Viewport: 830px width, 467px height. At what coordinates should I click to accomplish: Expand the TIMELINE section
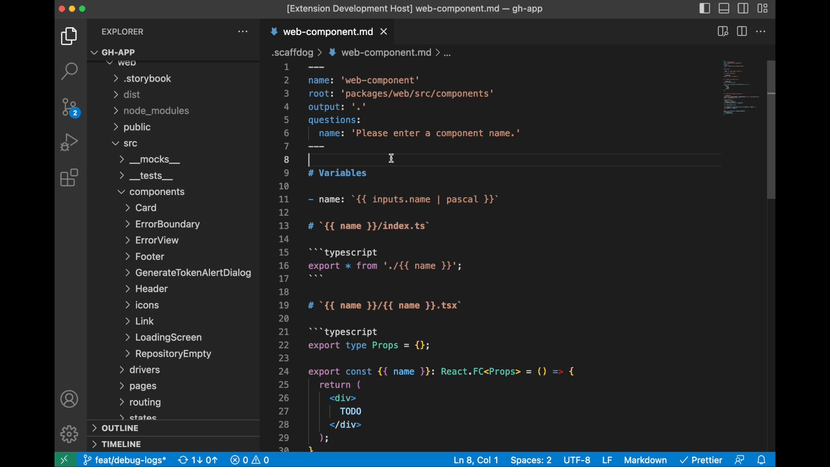pos(174,444)
